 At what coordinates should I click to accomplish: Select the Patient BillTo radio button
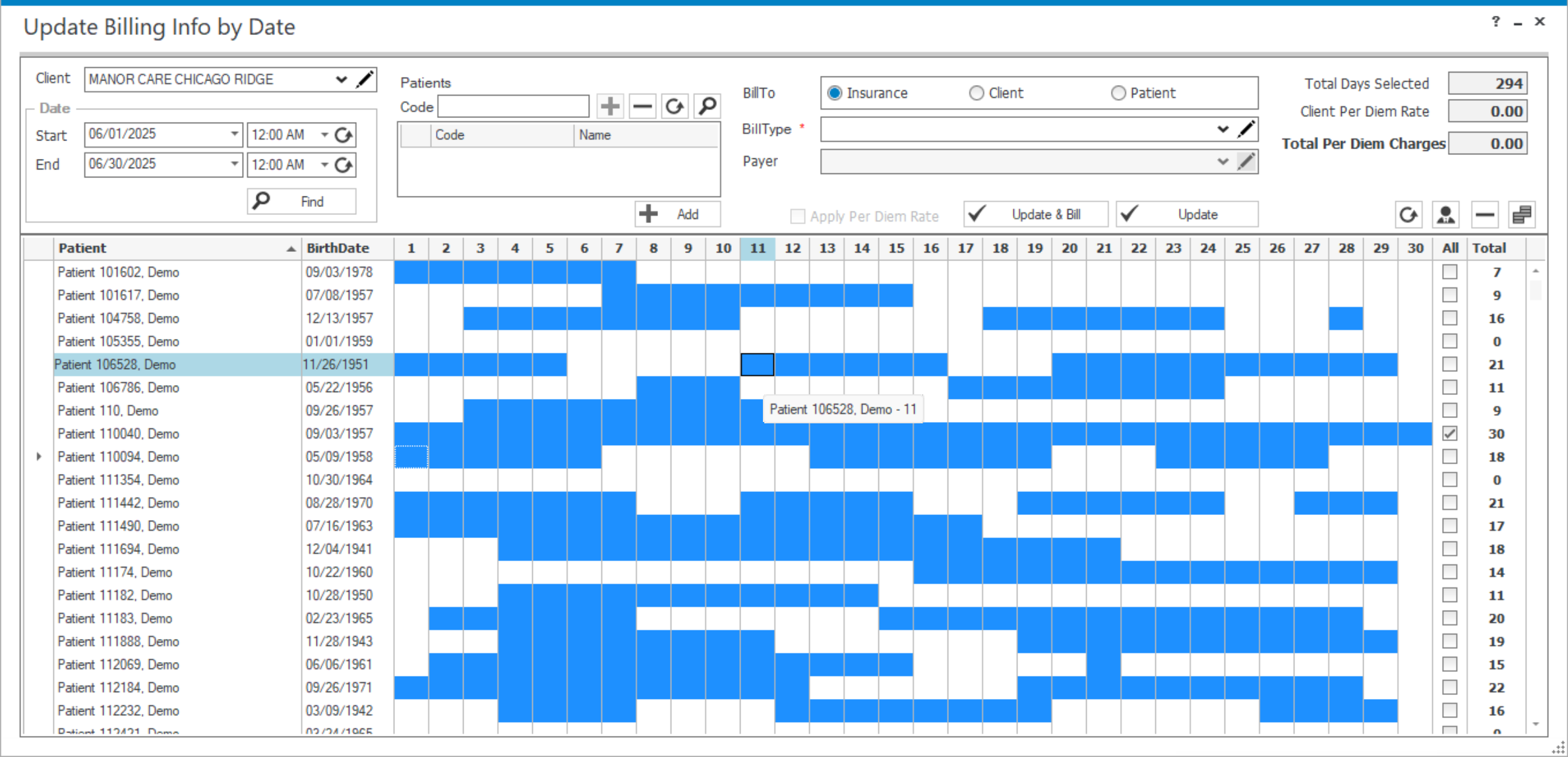(x=1118, y=93)
